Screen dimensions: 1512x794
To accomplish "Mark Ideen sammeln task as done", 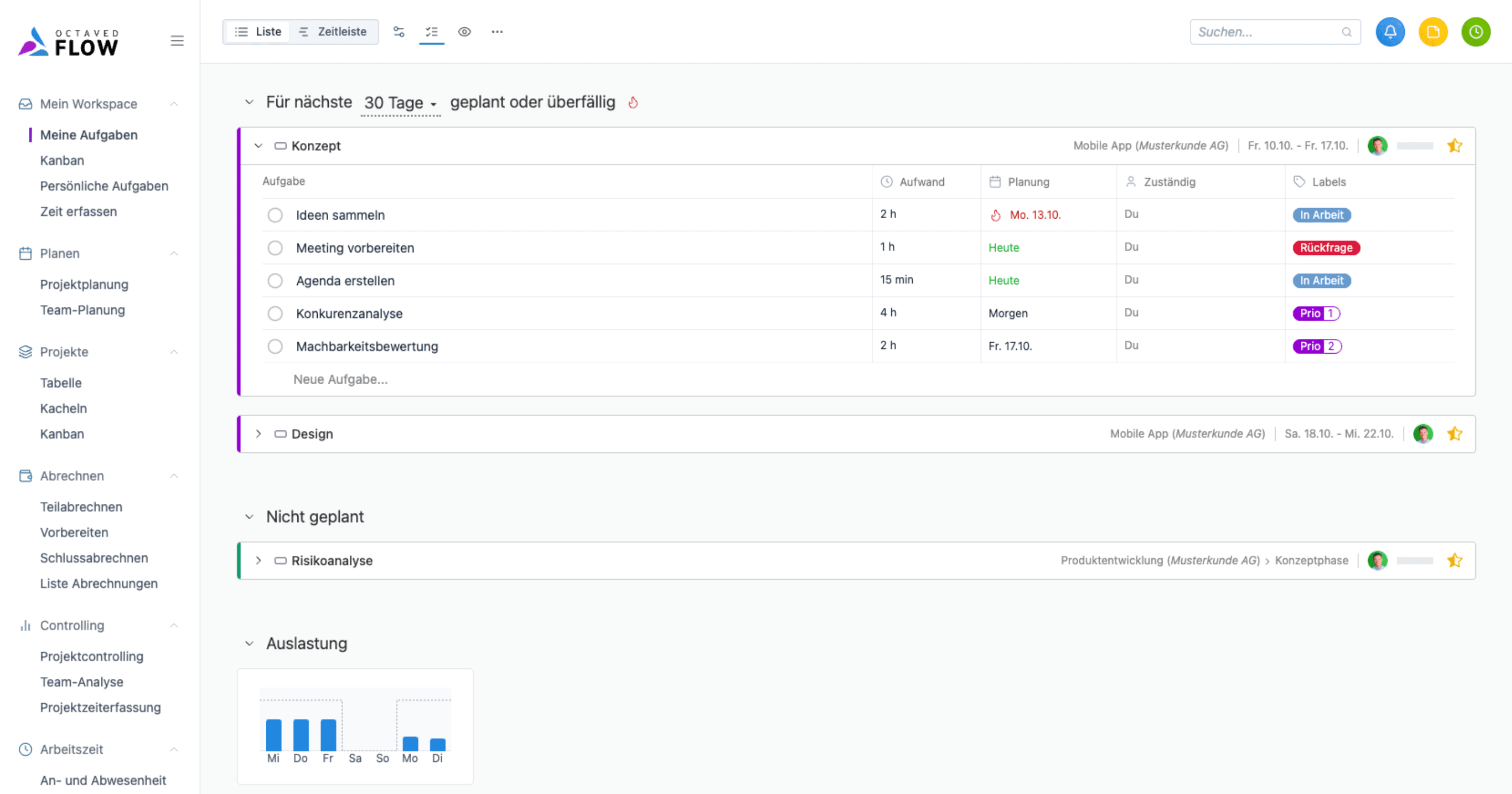I will pyautogui.click(x=275, y=215).
